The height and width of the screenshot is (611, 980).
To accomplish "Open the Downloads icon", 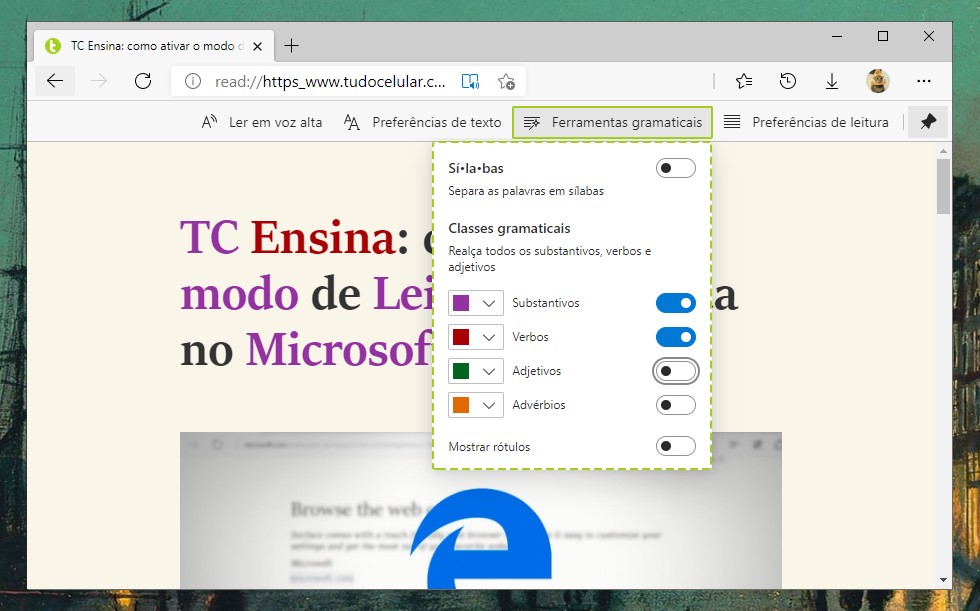I will [x=831, y=81].
